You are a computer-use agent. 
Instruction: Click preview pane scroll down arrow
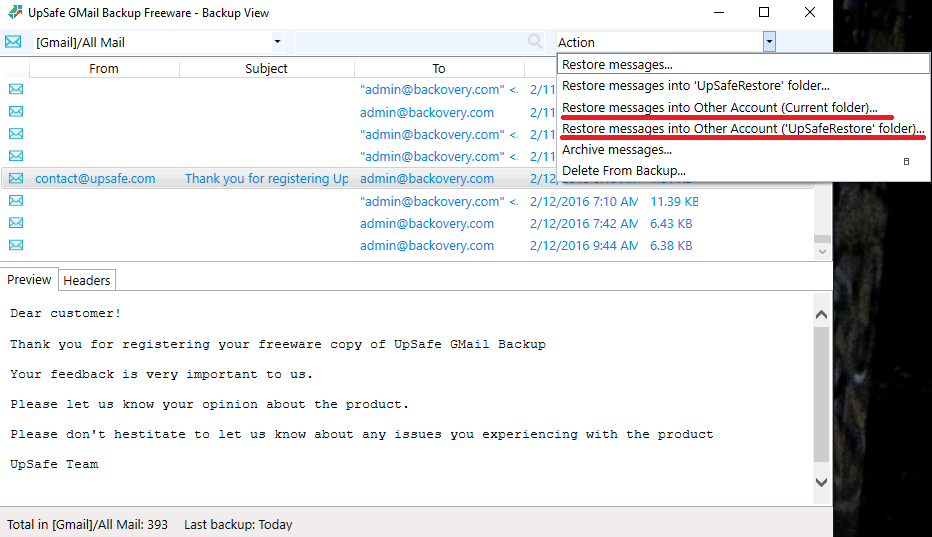tap(821, 482)
